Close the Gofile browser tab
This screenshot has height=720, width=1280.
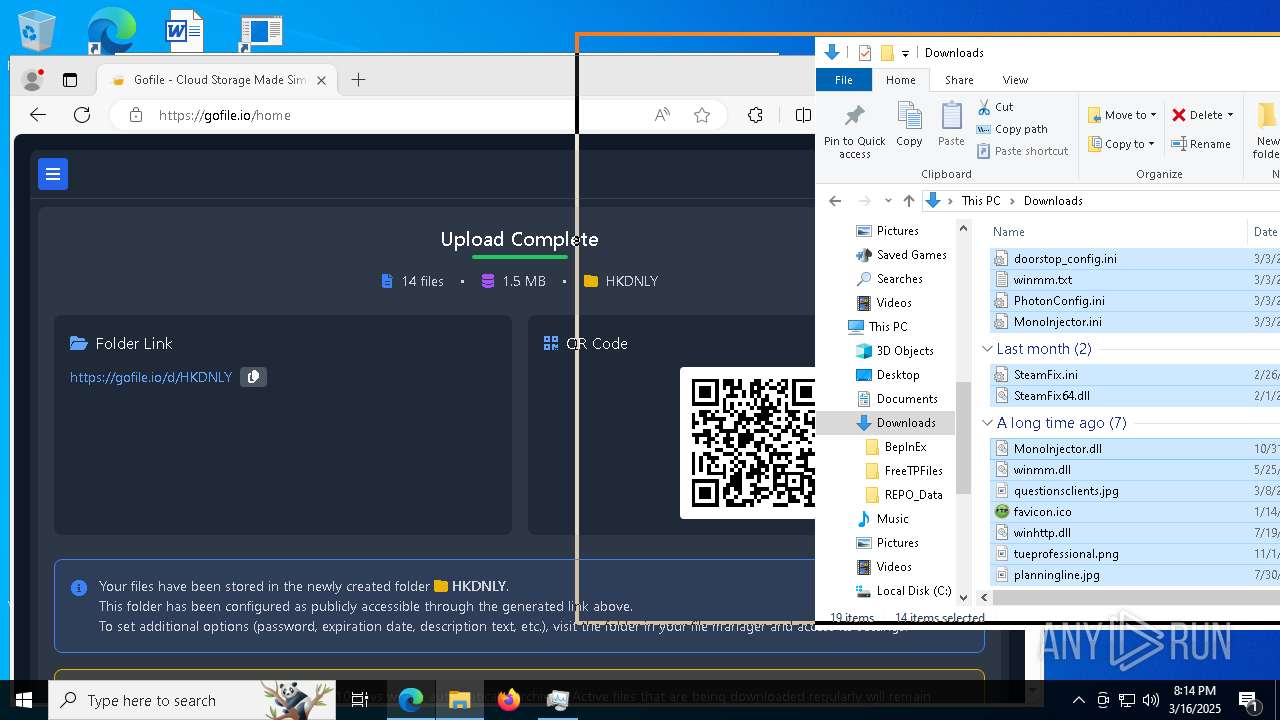(321, 80)
